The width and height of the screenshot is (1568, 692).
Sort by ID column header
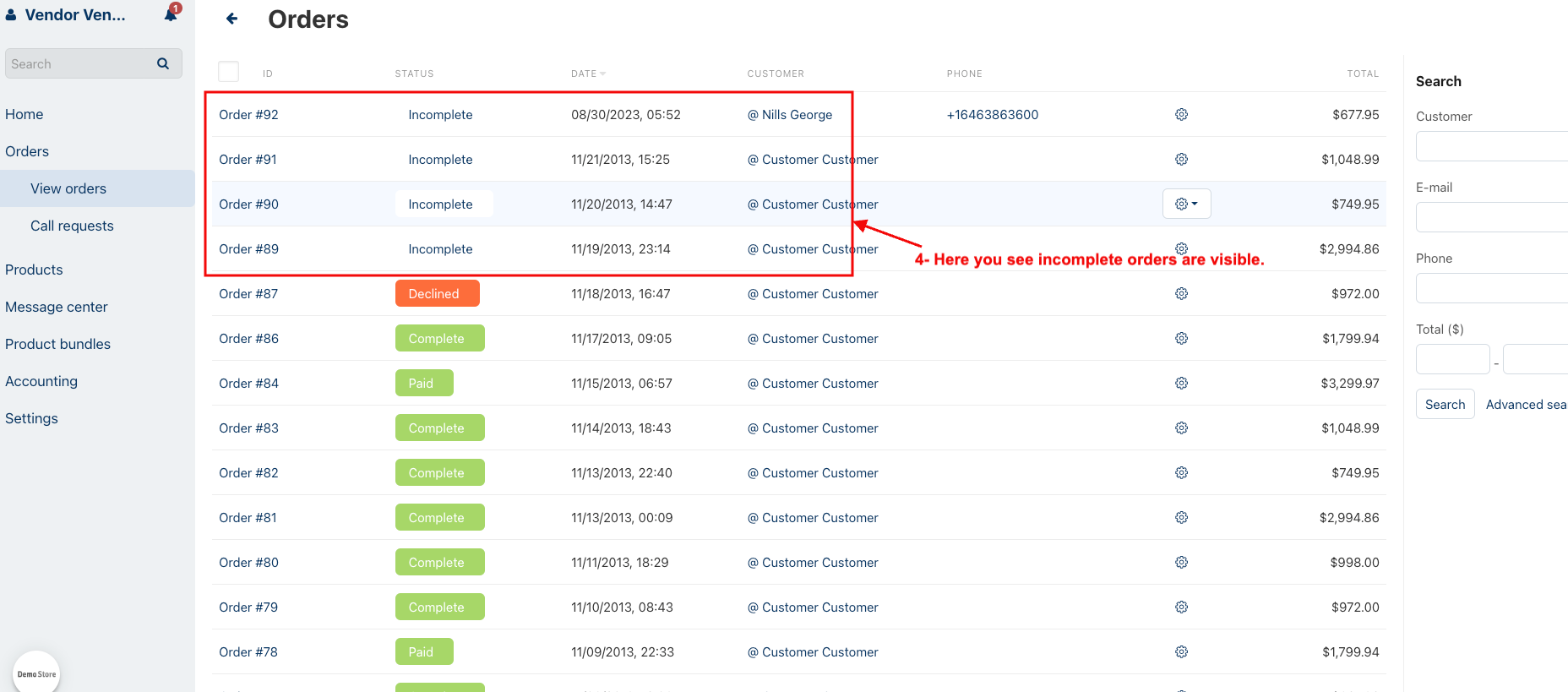268,74
